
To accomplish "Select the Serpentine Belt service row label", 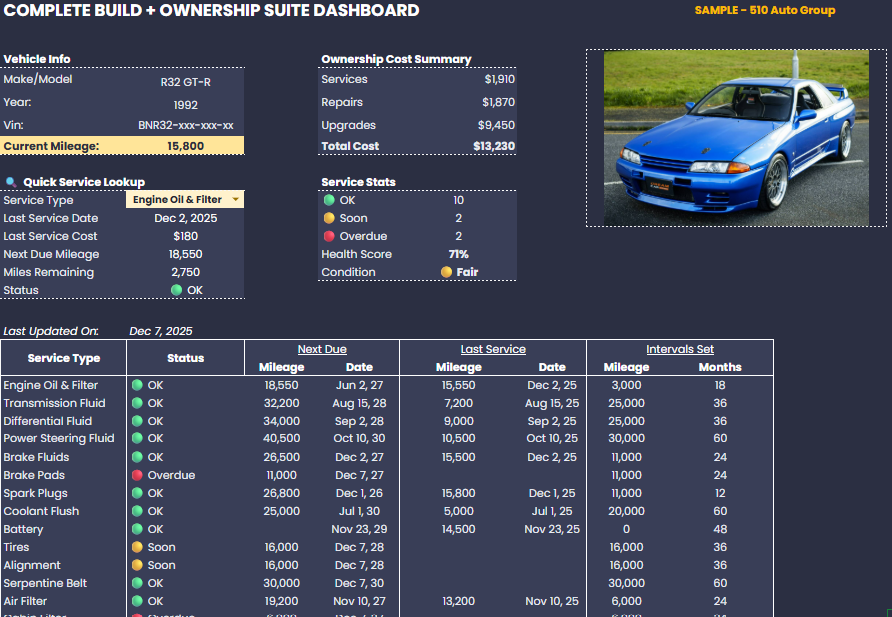I will point(47,583).
